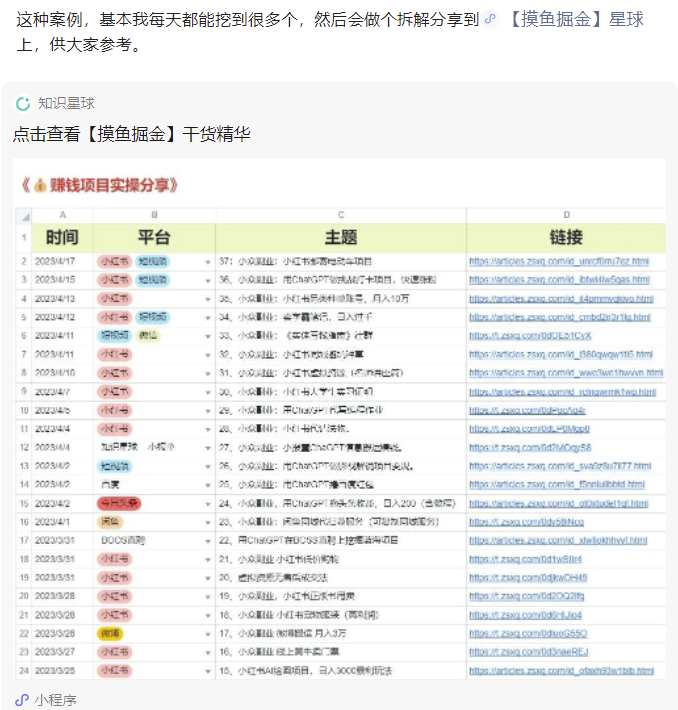Select row header 24
This screenshot has height=710, width=678.
click(x=24, y=671)
